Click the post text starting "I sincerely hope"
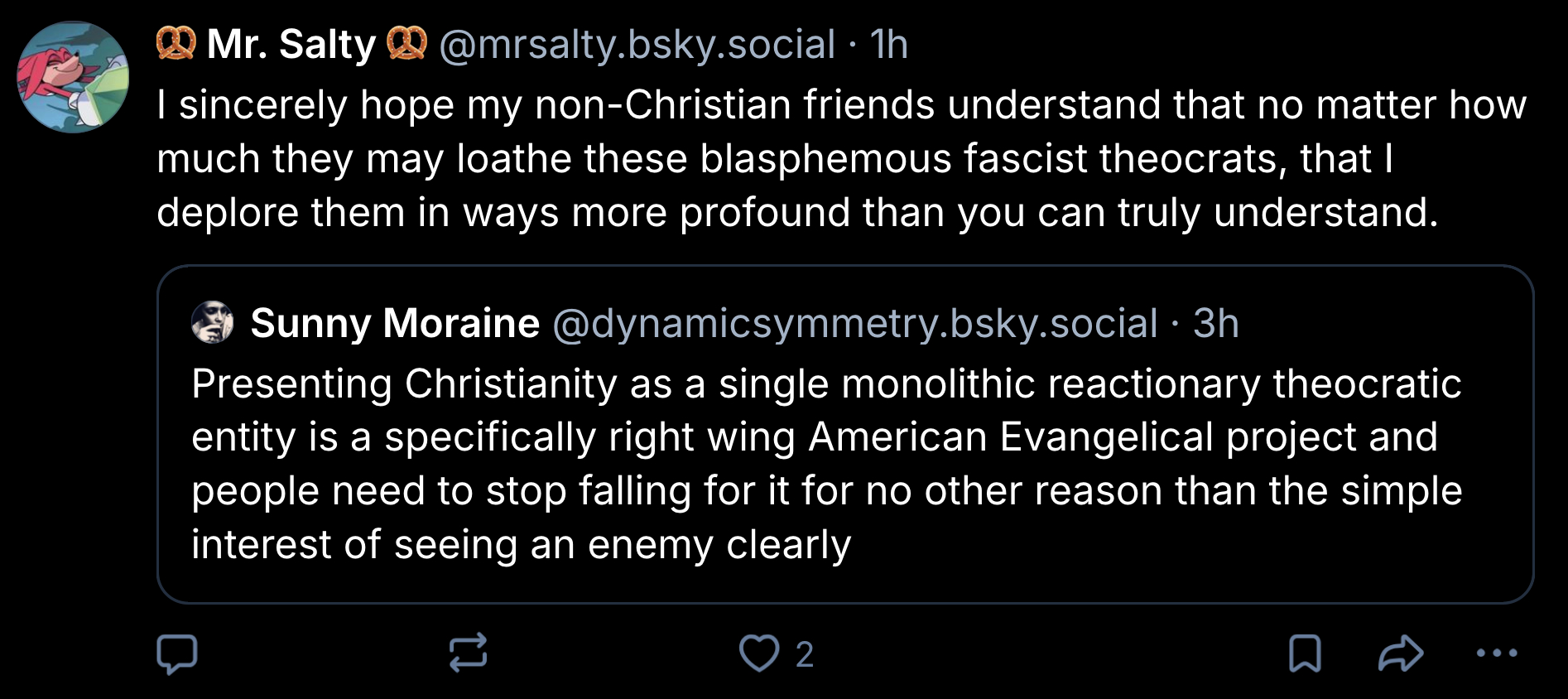The width and height of the screenshot is (1568, 699). tap(841, 158)
